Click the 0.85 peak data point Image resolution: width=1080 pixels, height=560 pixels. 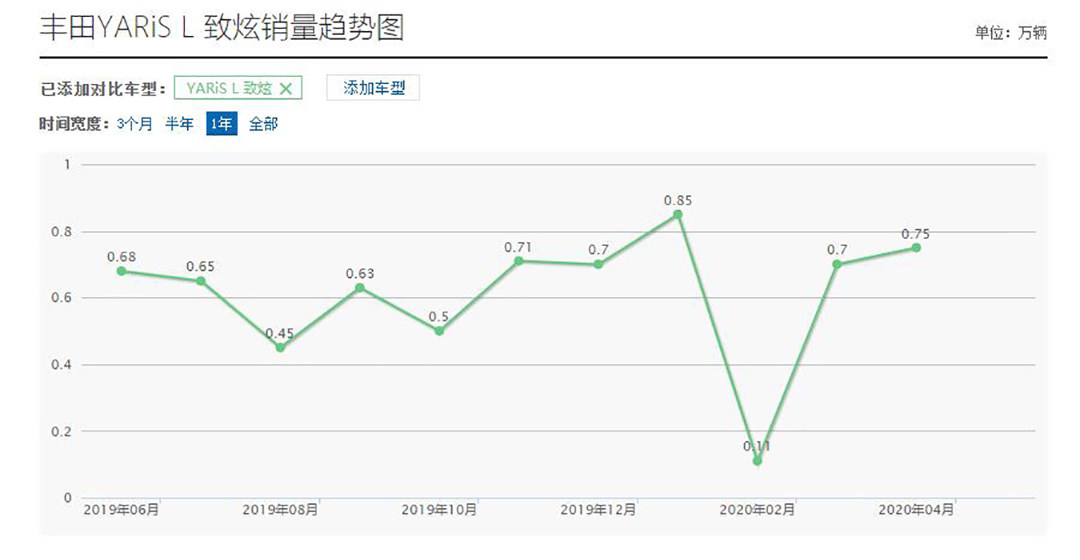pos(677,214)
